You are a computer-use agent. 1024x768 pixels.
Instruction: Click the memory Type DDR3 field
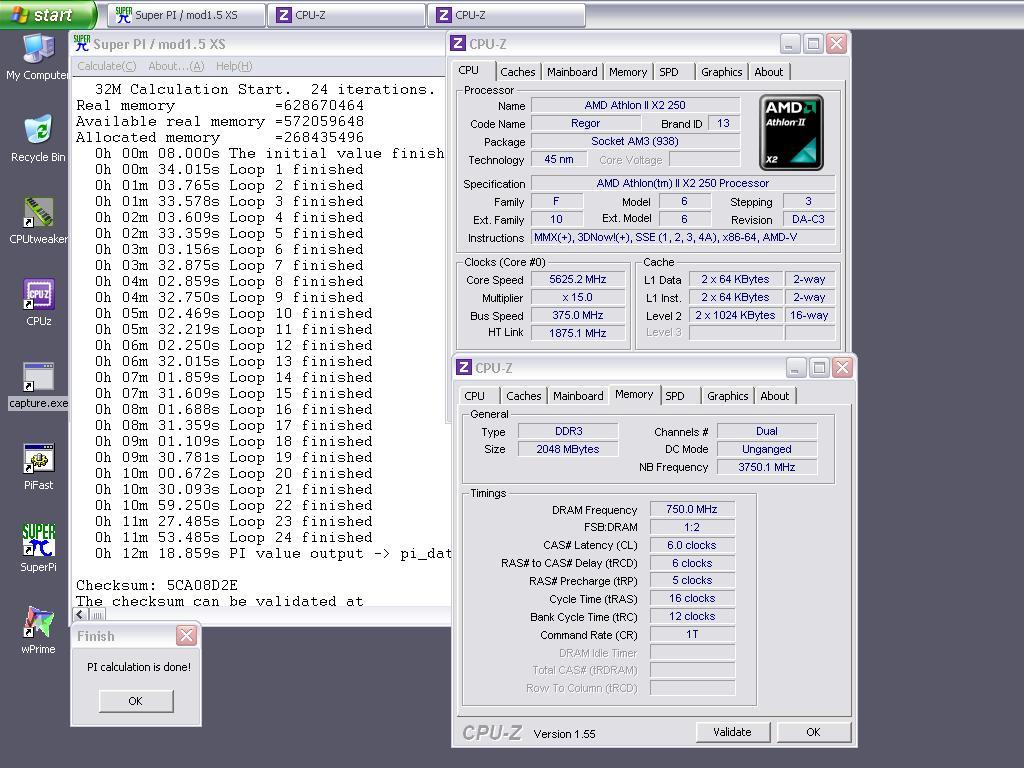[568, 431]
